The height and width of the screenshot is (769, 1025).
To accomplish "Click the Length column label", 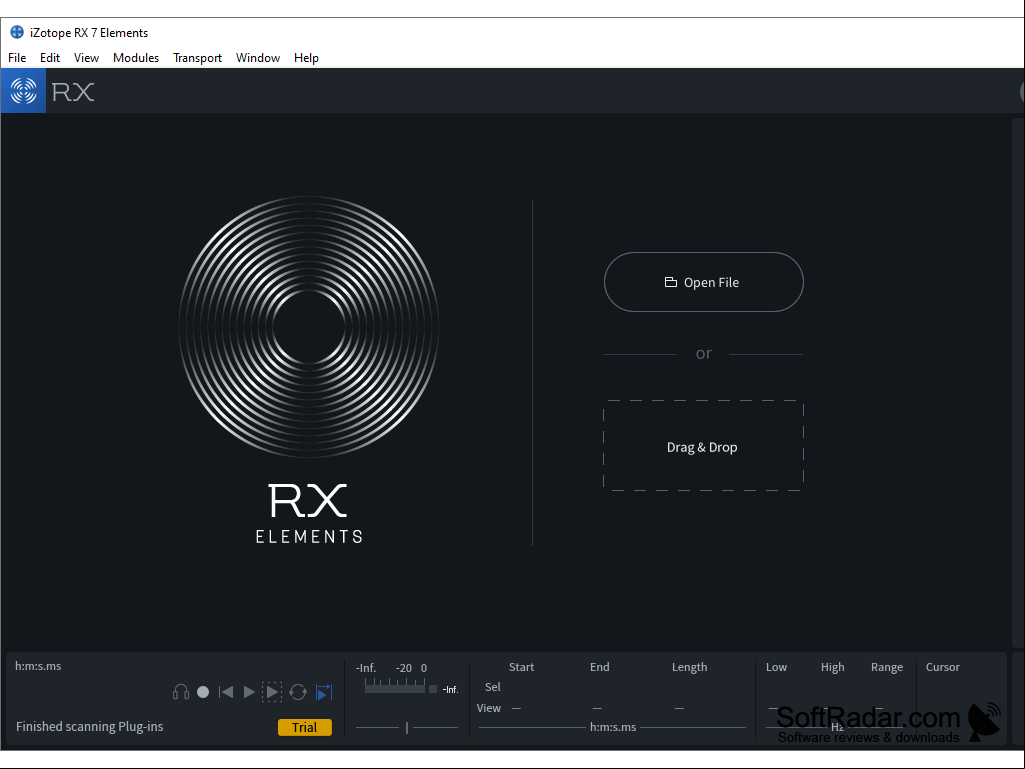I will point(690,667).
